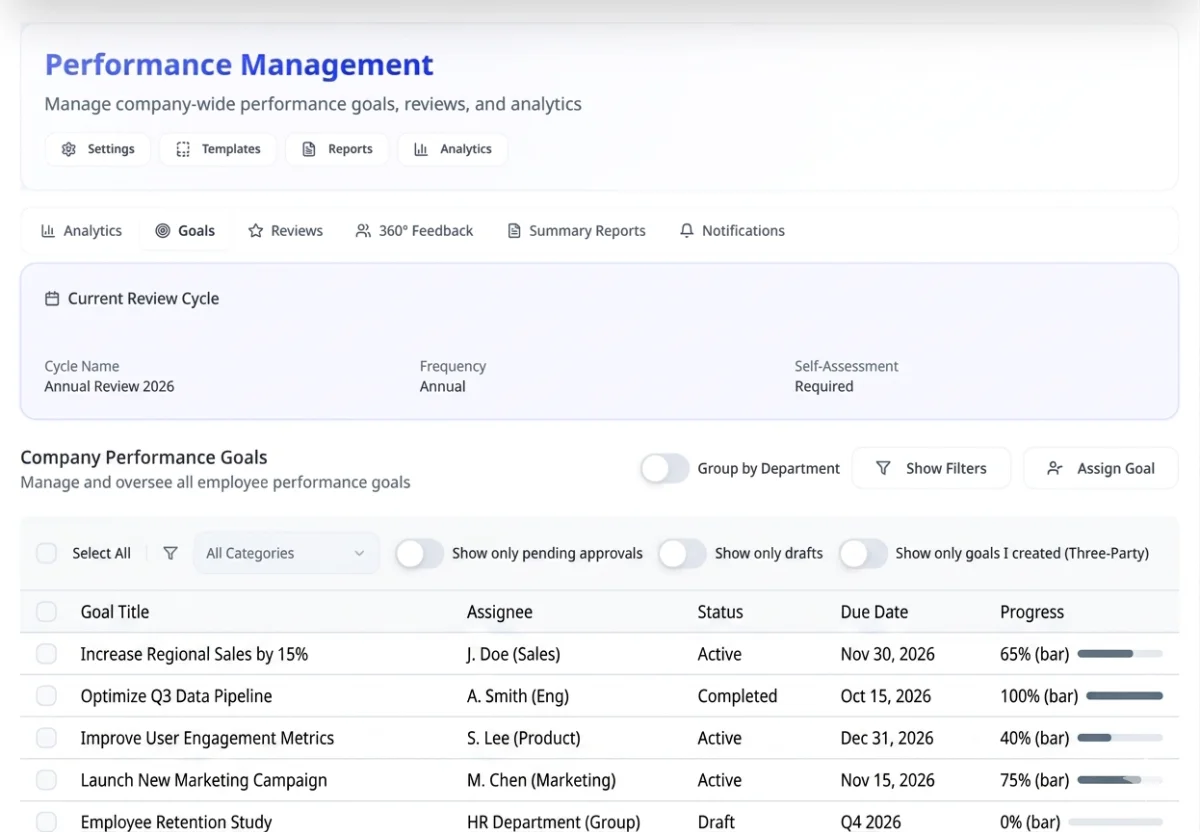Switch to Summary Reports tab
Viewport: 1200px width, 832px height.
coord(576,231)
